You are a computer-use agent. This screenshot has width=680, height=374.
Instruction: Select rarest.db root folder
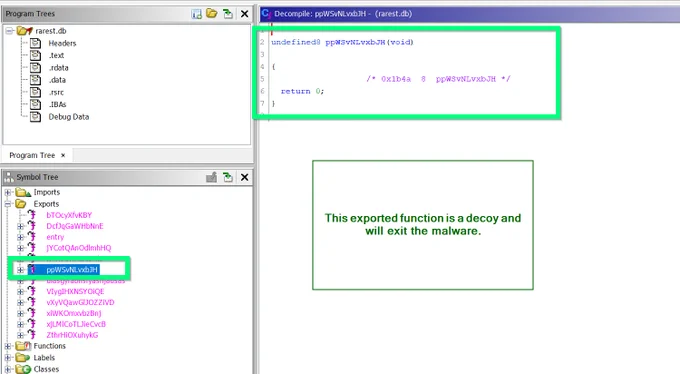51,31
